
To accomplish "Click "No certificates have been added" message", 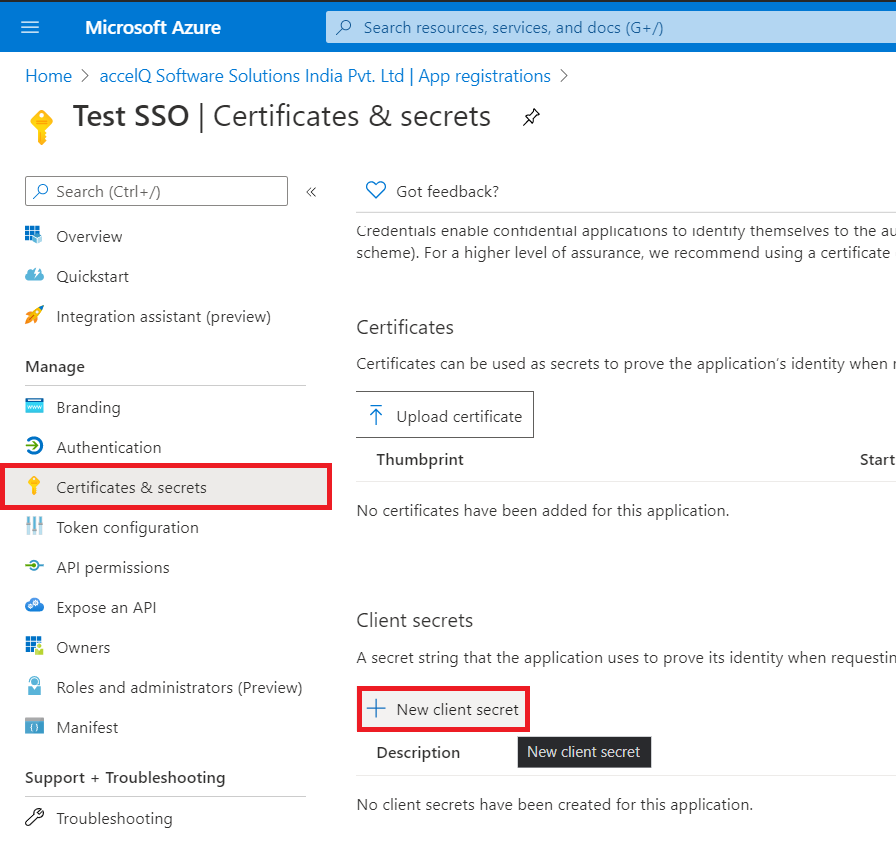I will (543, 510).
